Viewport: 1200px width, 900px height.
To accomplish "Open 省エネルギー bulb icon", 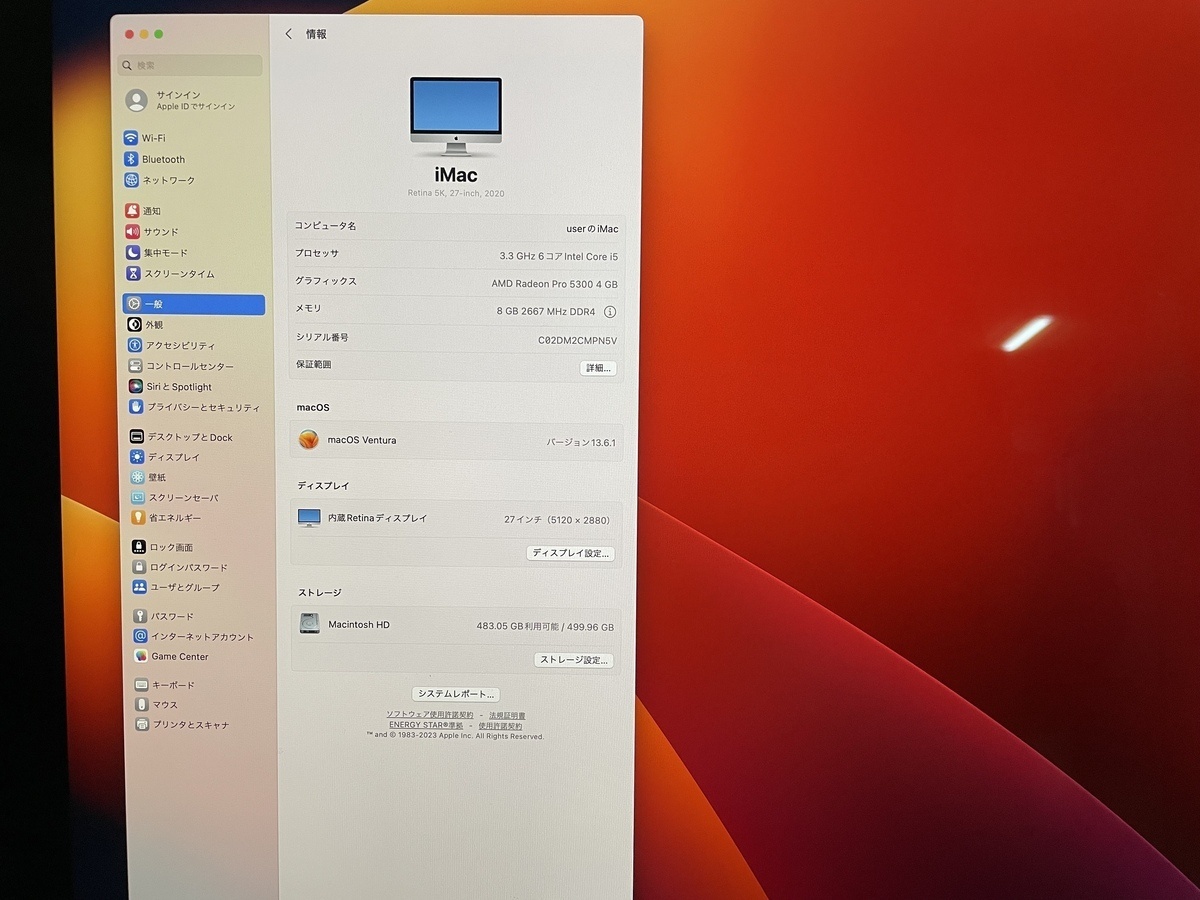I will [x=139, y=517].
